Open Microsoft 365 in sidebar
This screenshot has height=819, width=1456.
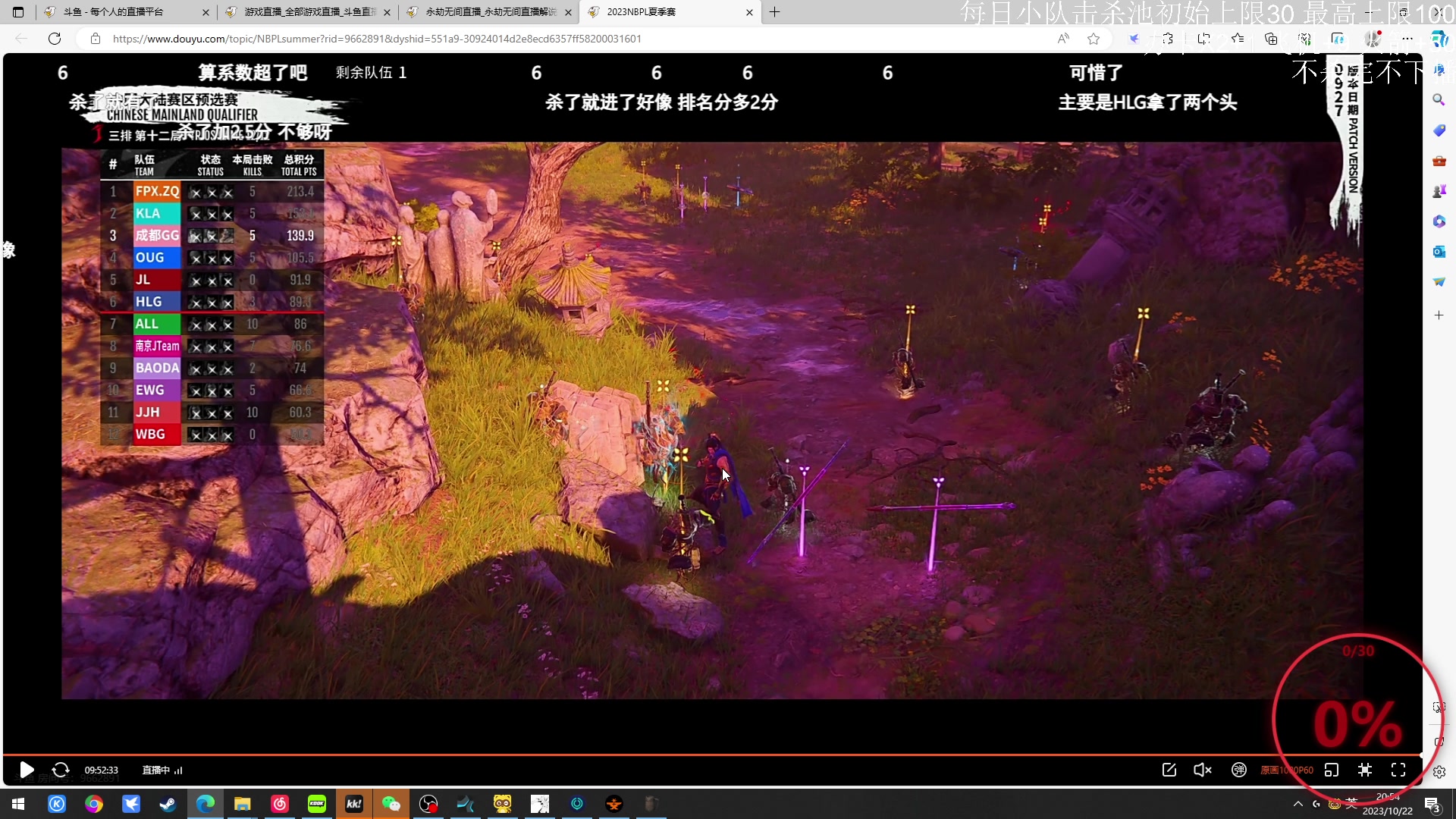[x=1439, y=221]
